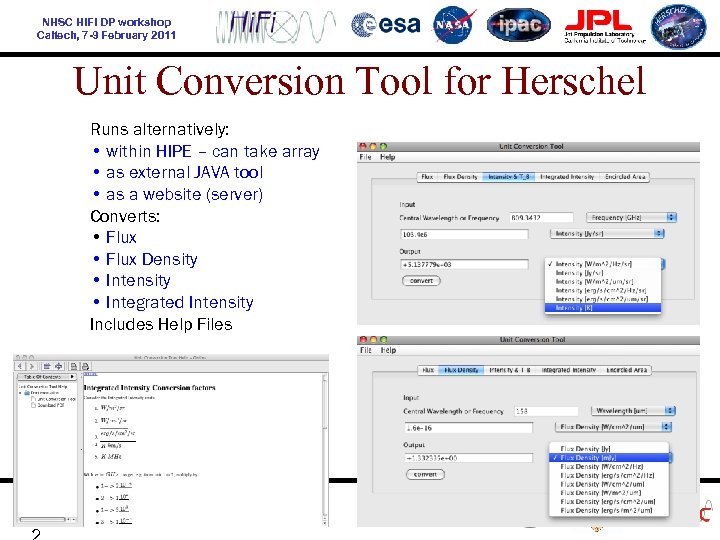This screenshot has width=720, height=540.
Task: Open Help menu in lower Unit Conversion window
Action: pyautogui.click(x=388, y=350)
